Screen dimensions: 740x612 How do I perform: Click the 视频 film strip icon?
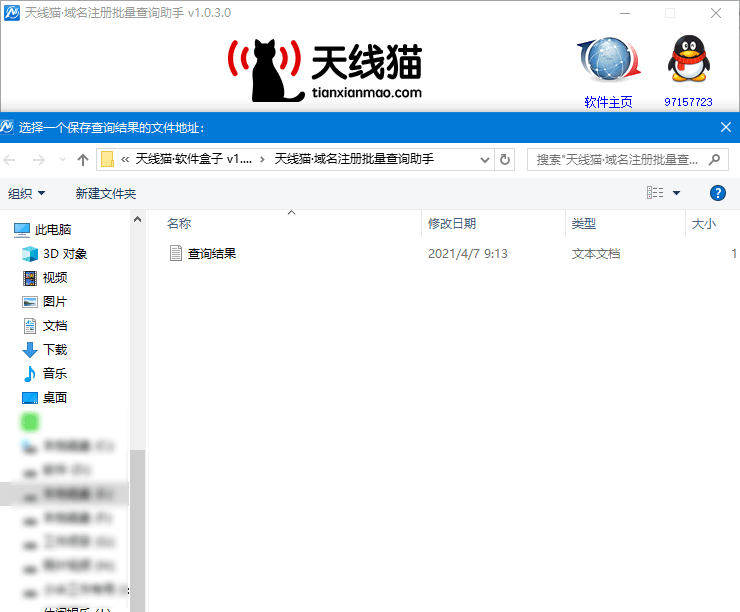click(x=30, y=278)
